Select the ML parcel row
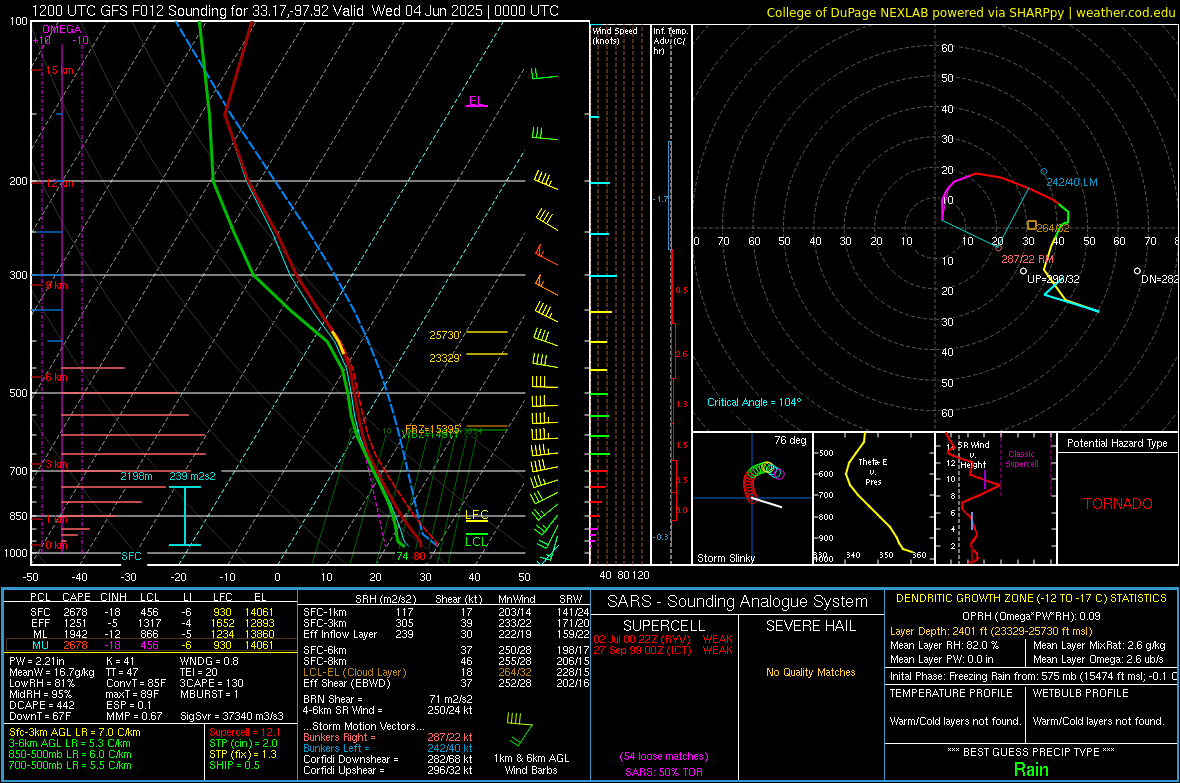Screen dimensions: 1180x783 click(x=151, y=634)
